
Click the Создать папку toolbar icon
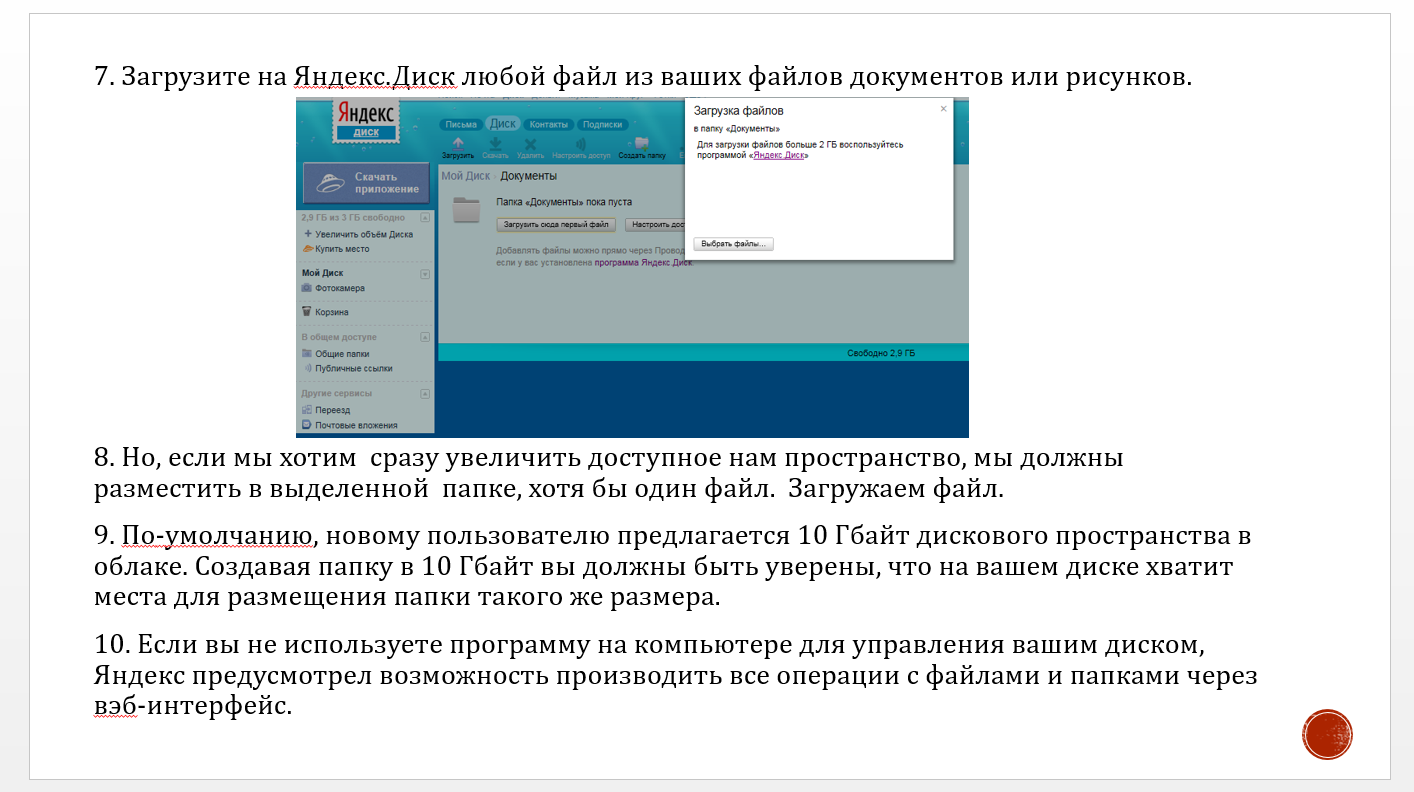click(x=642, y=148)
